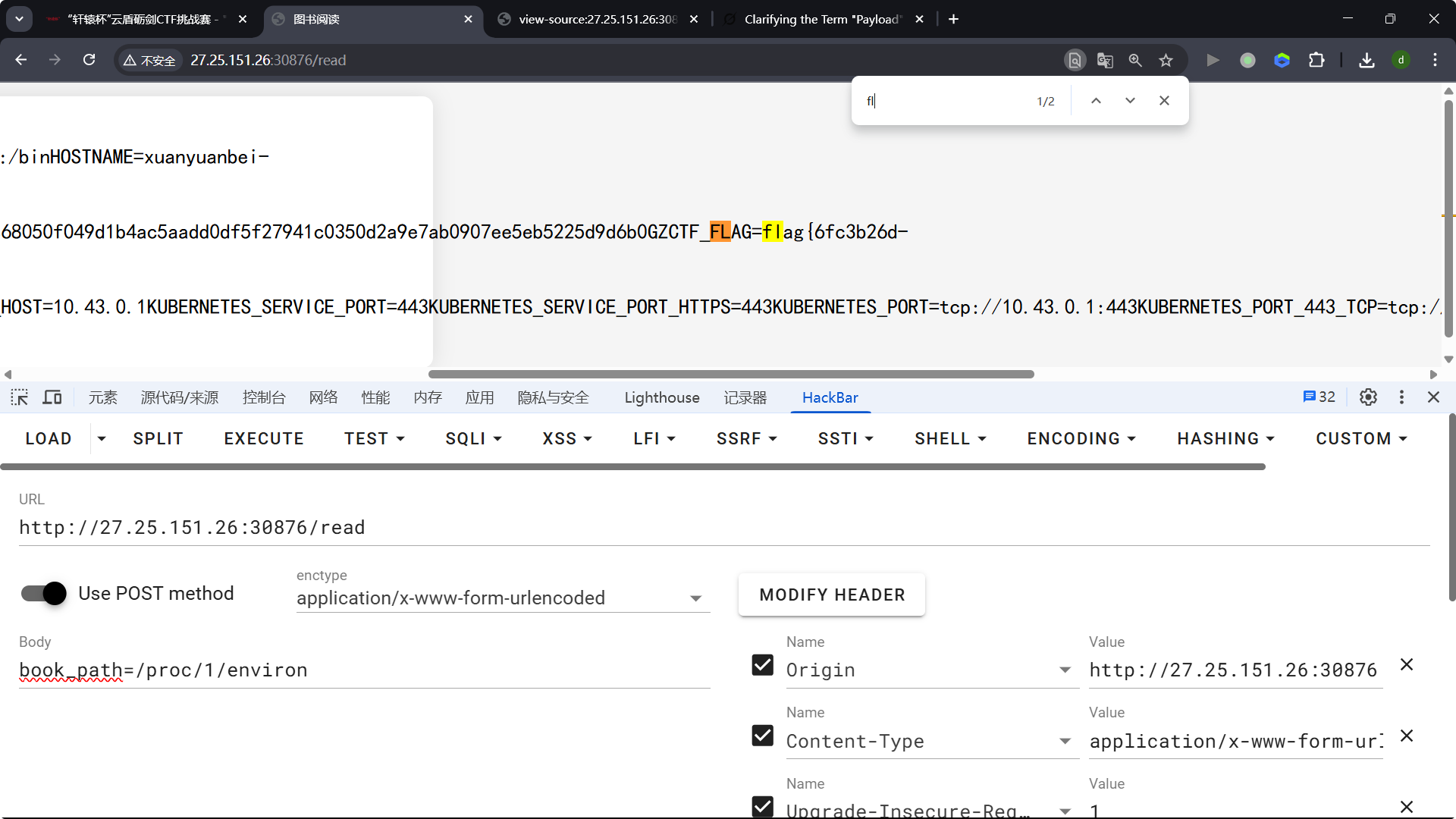This screenshot has height=819, width=1456.
Task: Click the EXECUTE button
Action: coord(264,438)
